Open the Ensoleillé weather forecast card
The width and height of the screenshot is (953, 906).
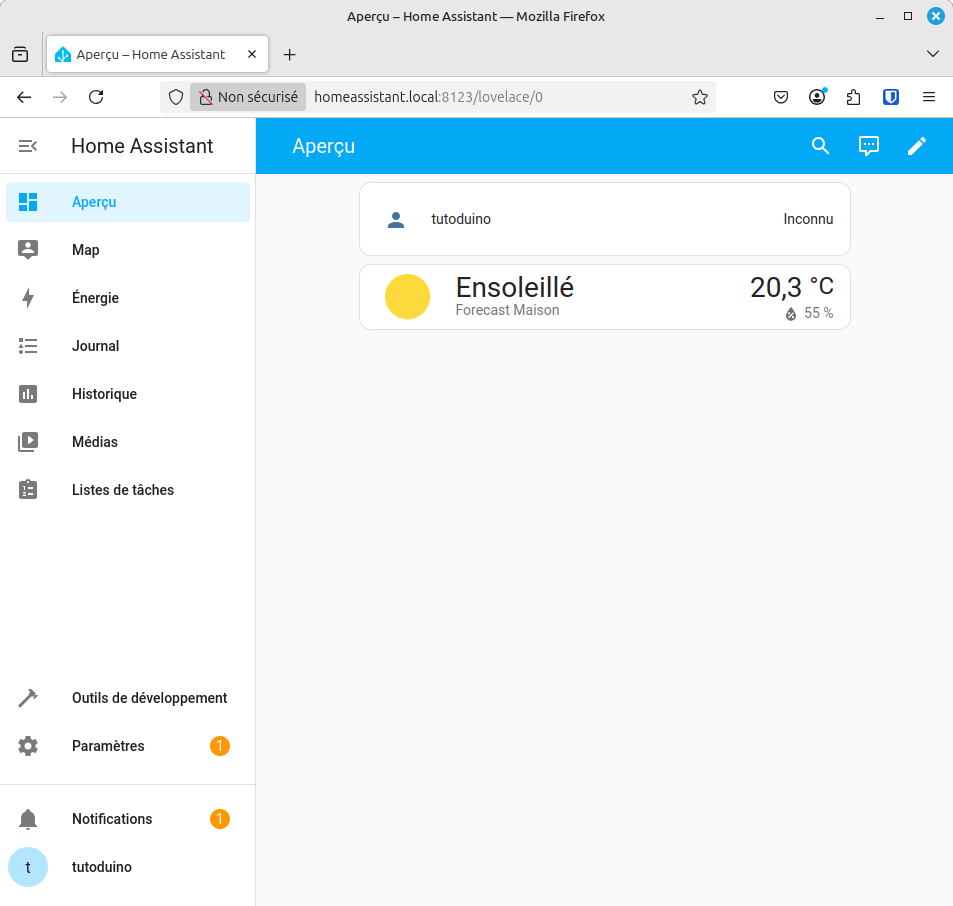click(605, 297)
